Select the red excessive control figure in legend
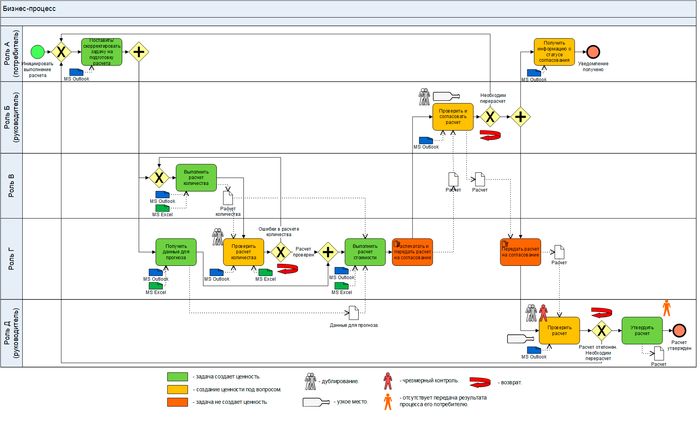 [387, 380]
